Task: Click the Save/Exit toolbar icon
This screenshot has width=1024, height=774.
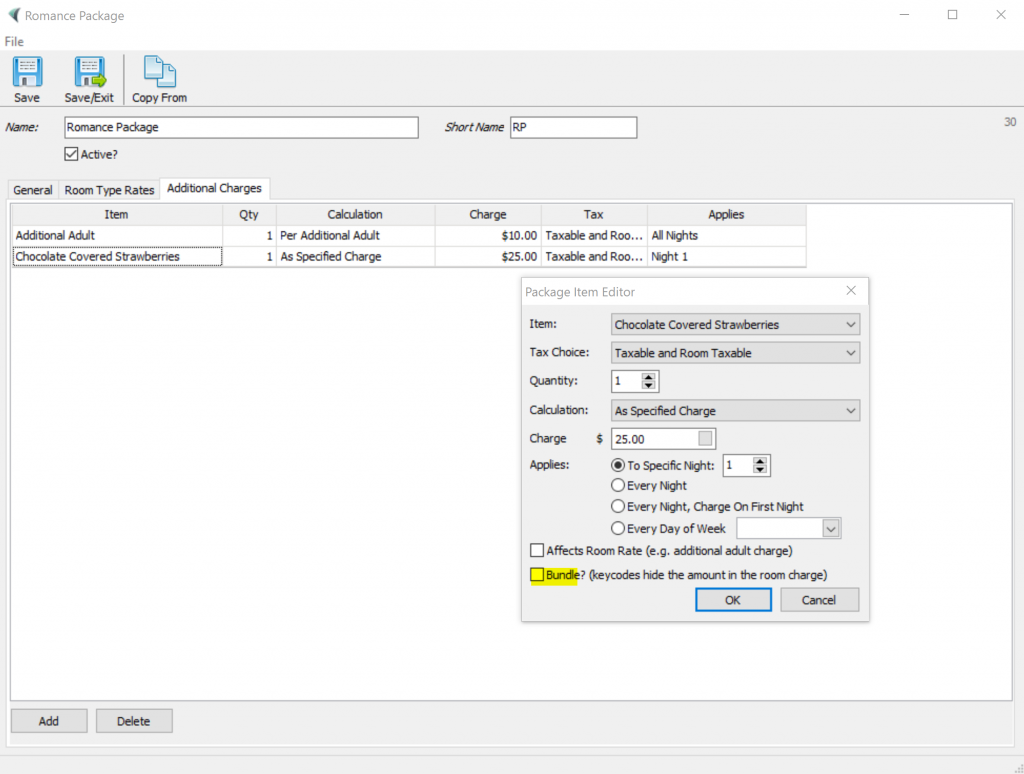Action: (88, 78)
